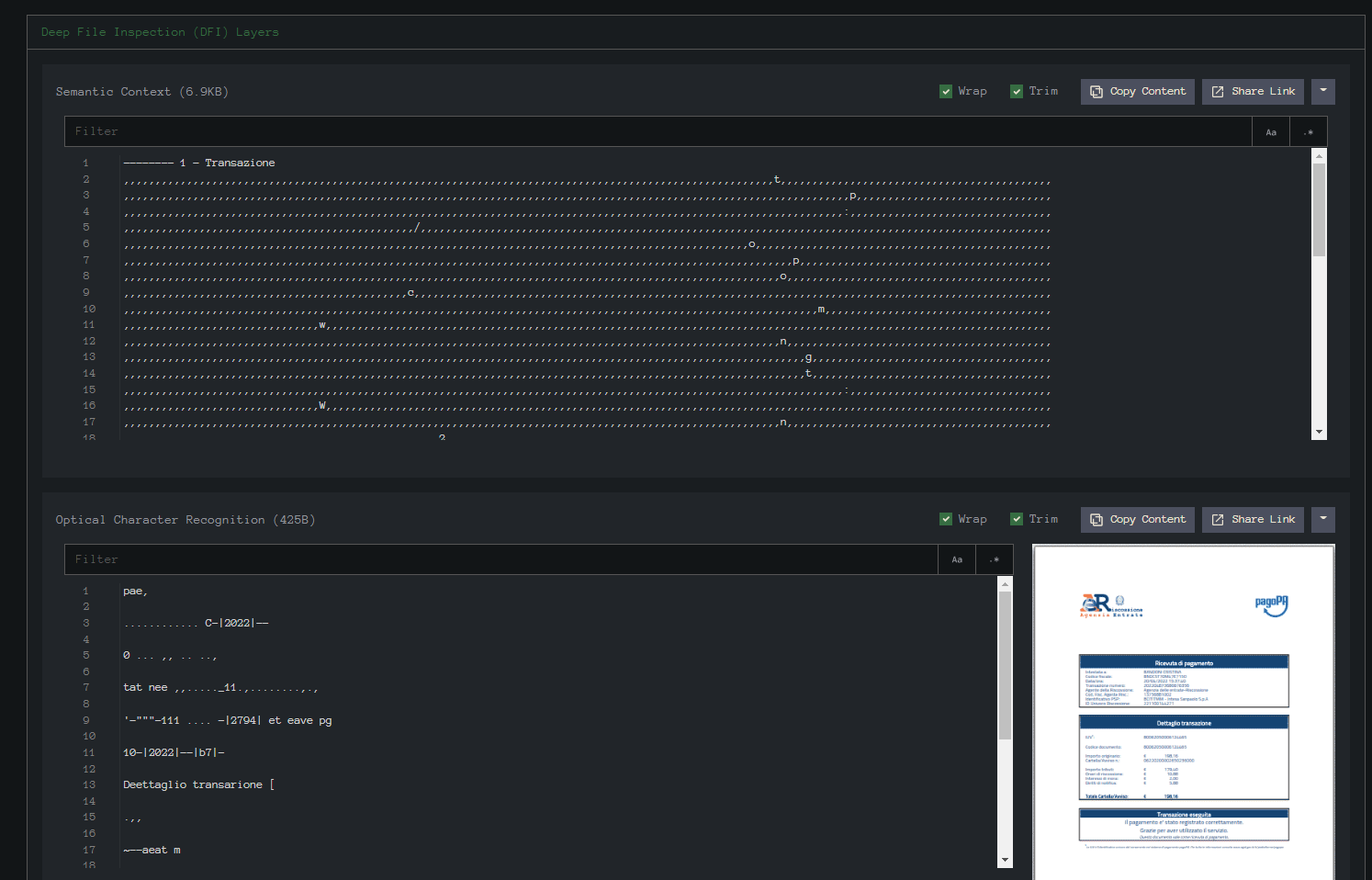Toggle regex .* in Semantic Context filter
The width and height of the screenshot is (1372, 880).
[x=1309, y=131]
